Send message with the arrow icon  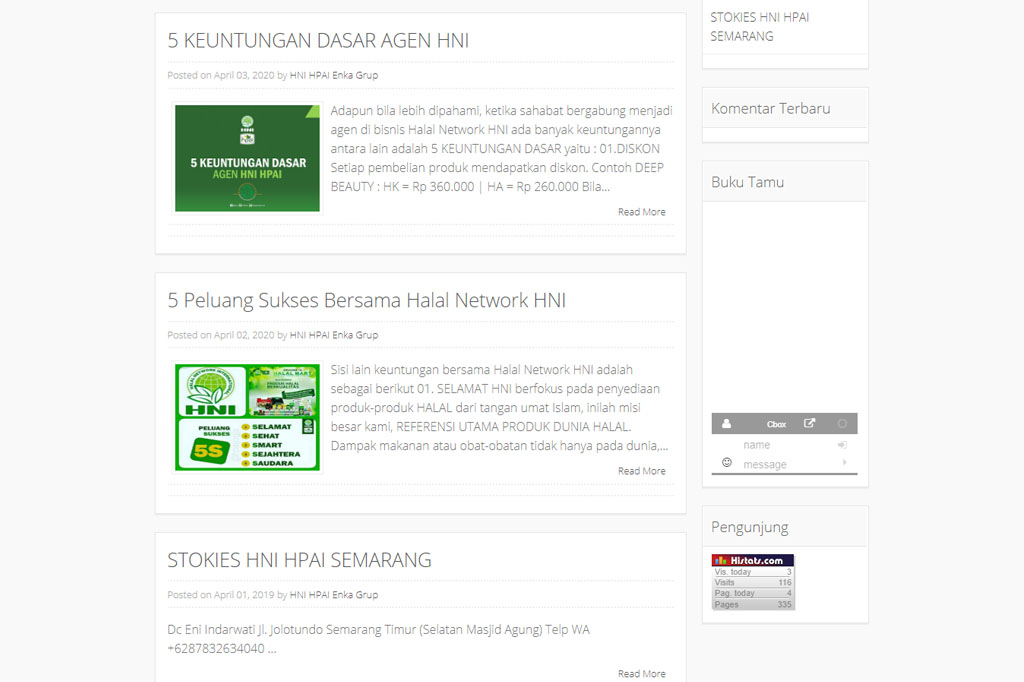pyautogui.click(x=844, y=463)
